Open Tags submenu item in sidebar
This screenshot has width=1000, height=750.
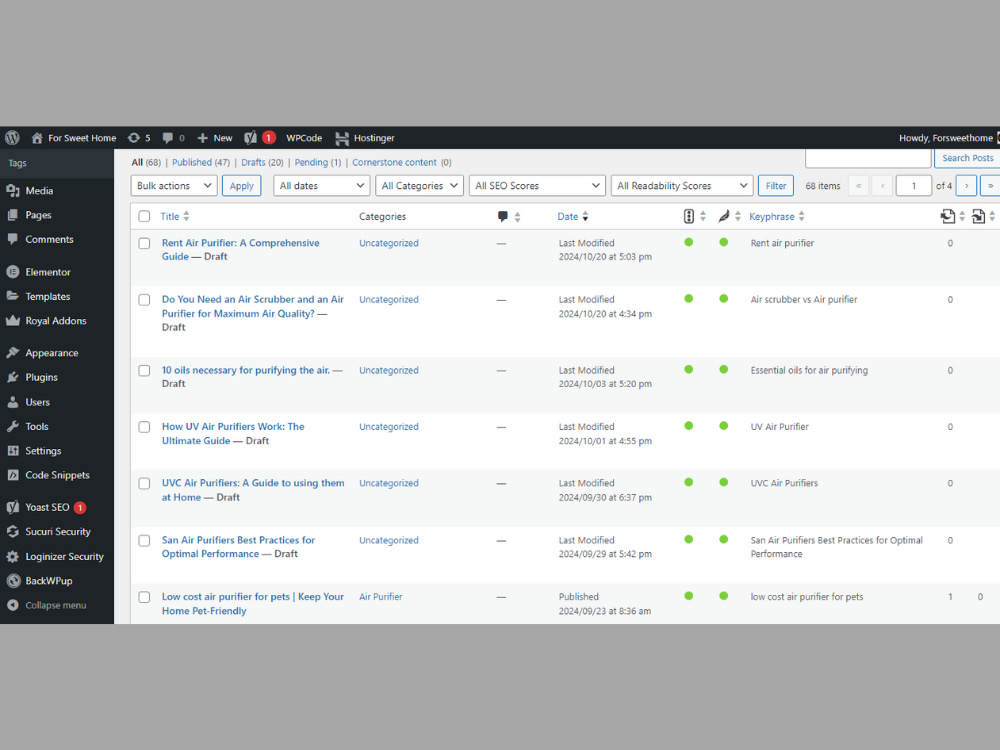18,163
